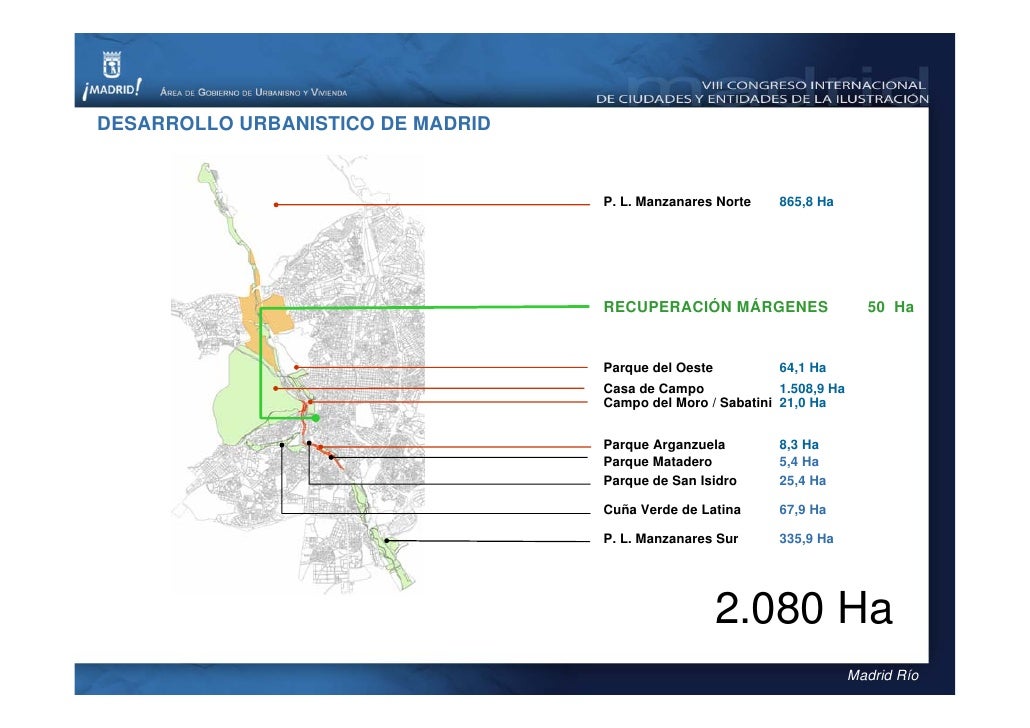Click the 'Parque Matadero' label

tap(658, 462)
